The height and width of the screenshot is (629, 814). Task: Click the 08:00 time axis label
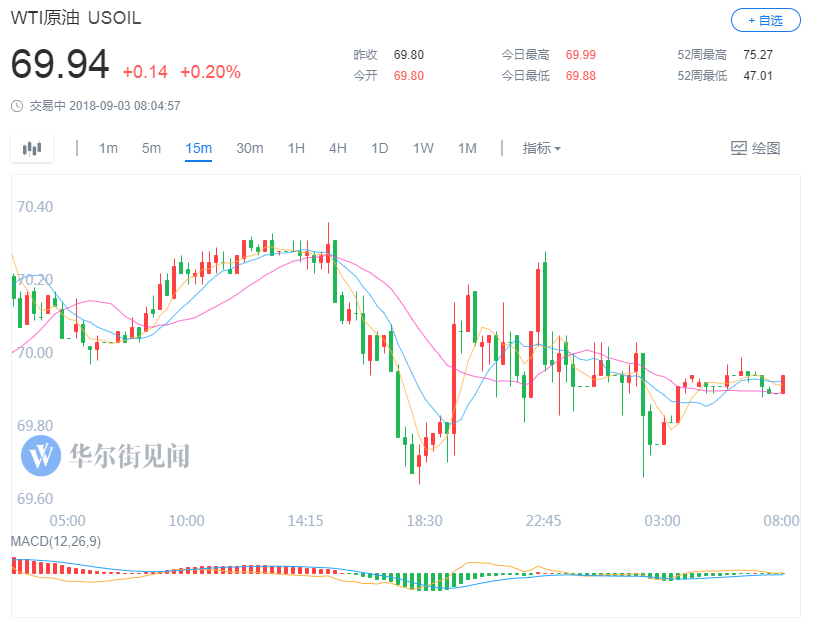pyautogui.click(x=781, y=521)
